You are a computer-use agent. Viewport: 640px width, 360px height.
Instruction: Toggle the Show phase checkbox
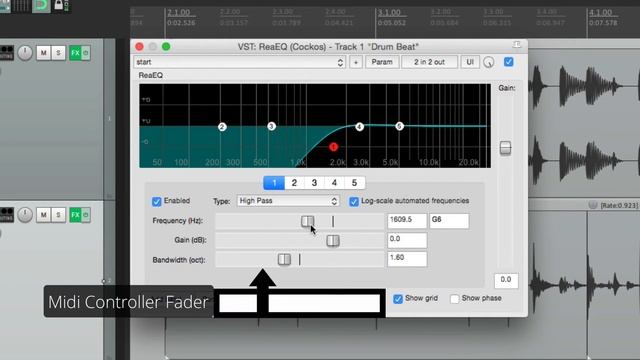tap(455, 299)
